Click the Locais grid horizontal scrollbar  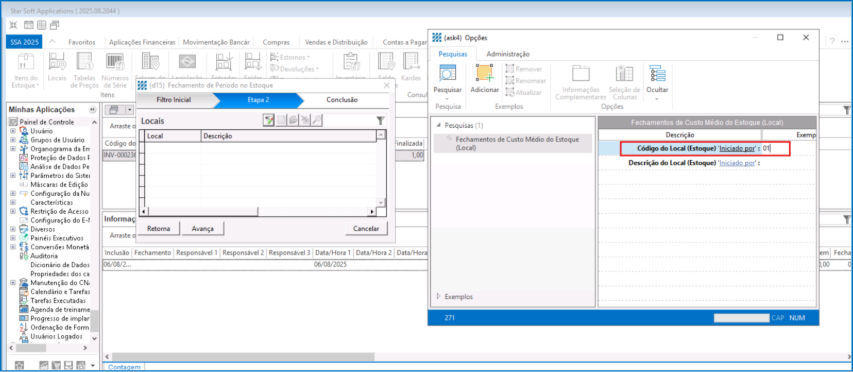[x=258, y=211]
